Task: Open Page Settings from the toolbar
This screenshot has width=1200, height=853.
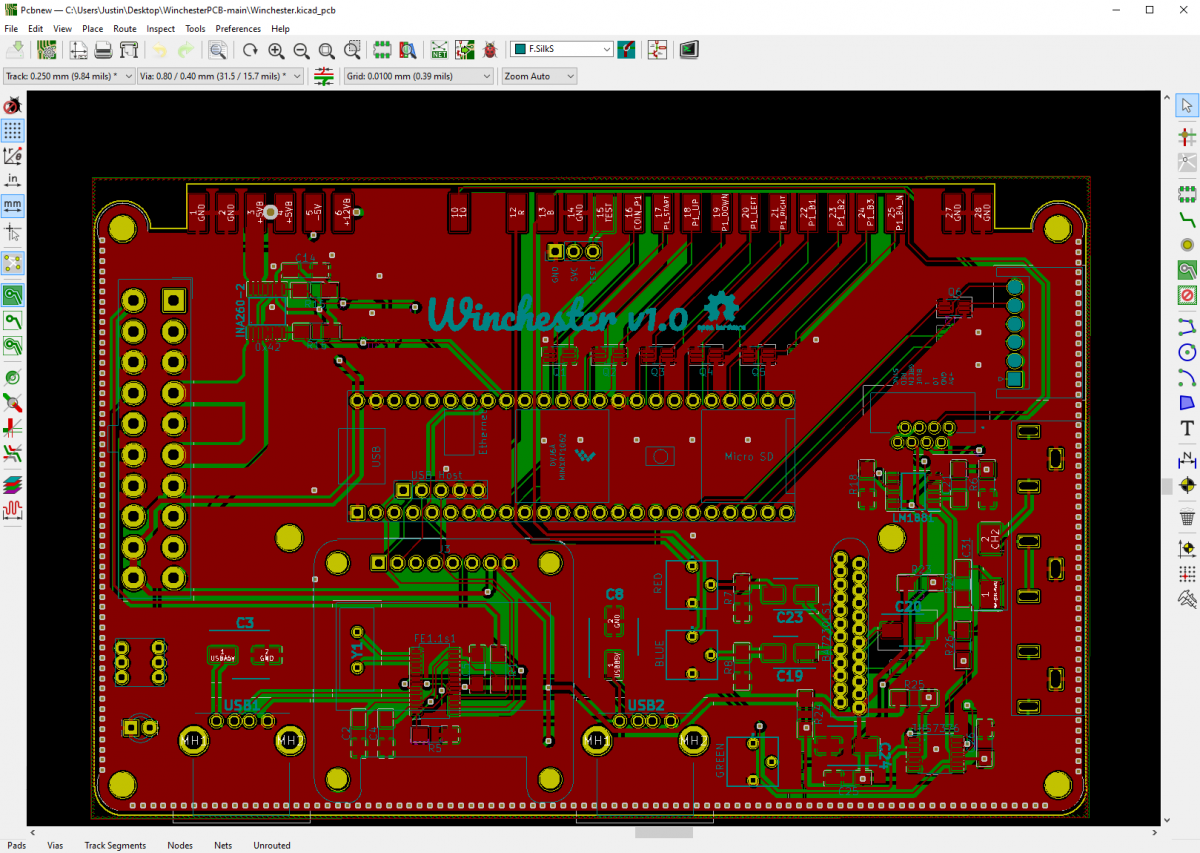Action: pyautogui.click(x=77, y=49)
